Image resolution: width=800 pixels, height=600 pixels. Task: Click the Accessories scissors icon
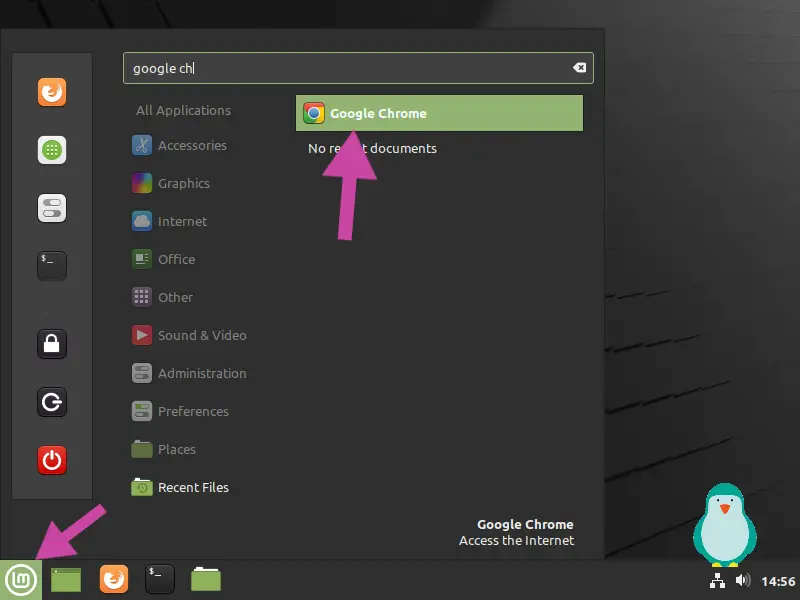click(x=142, y=145)
